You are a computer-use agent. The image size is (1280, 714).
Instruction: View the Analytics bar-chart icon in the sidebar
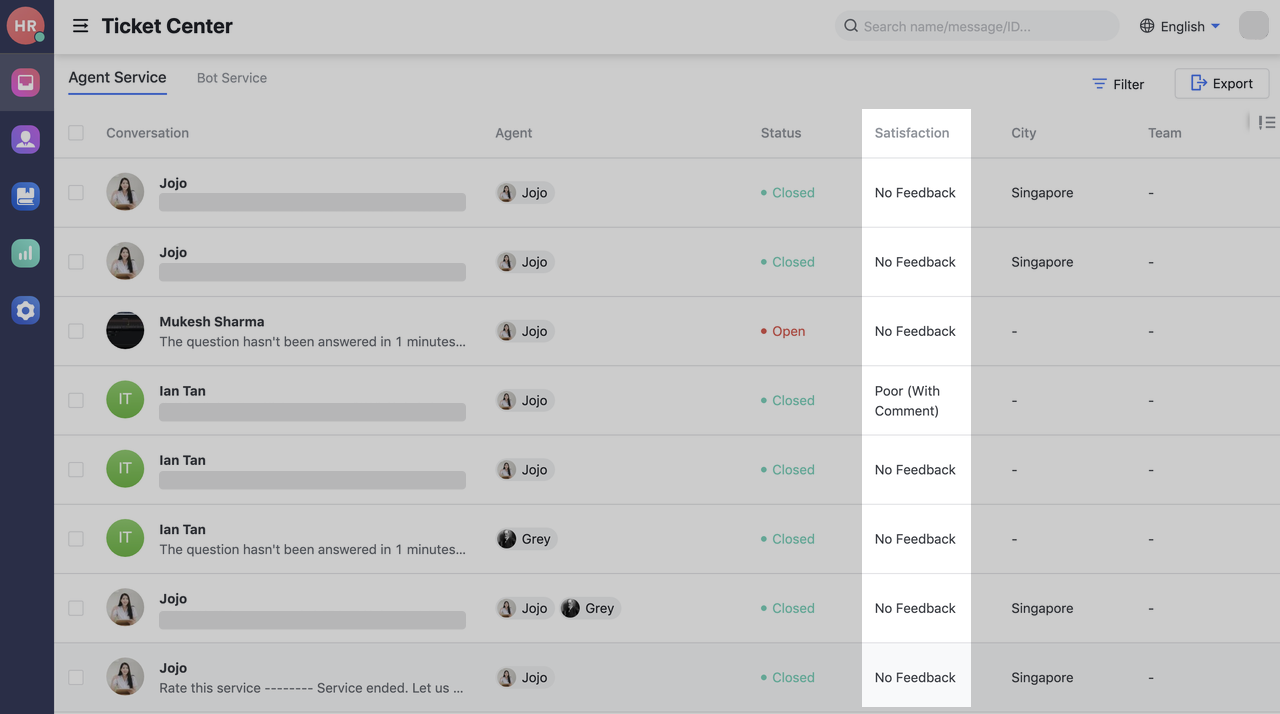[x=25, y=253]
